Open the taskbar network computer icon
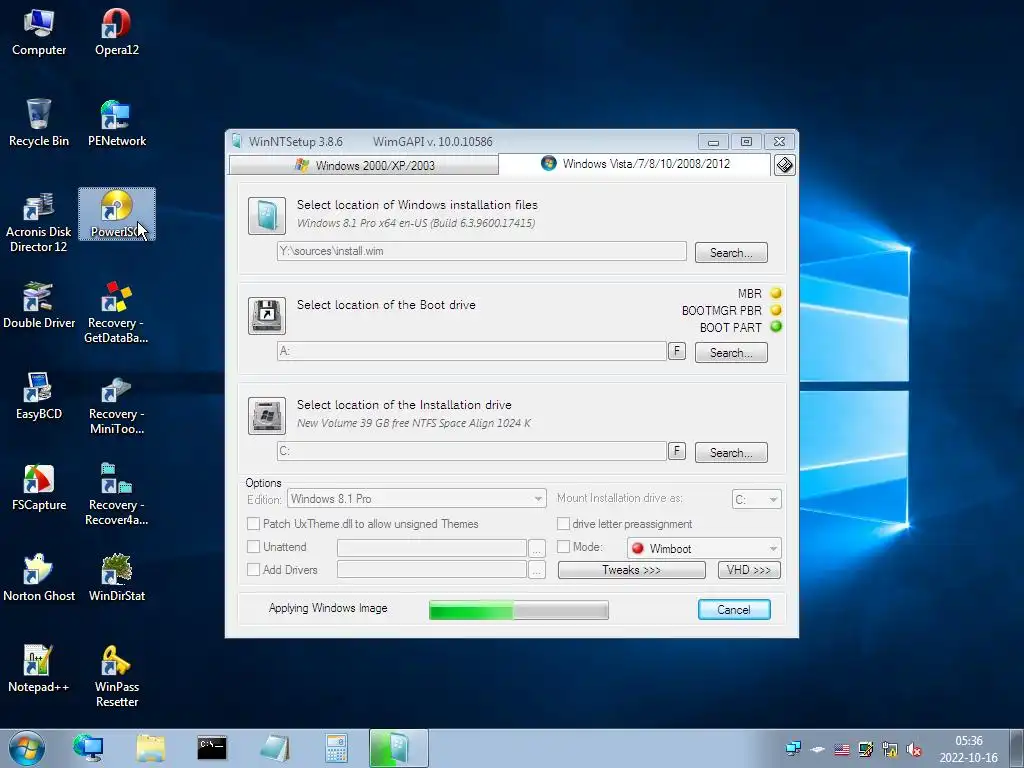Screen dimensions: 1024x768 pyautogui.click(x=88, y=748)
